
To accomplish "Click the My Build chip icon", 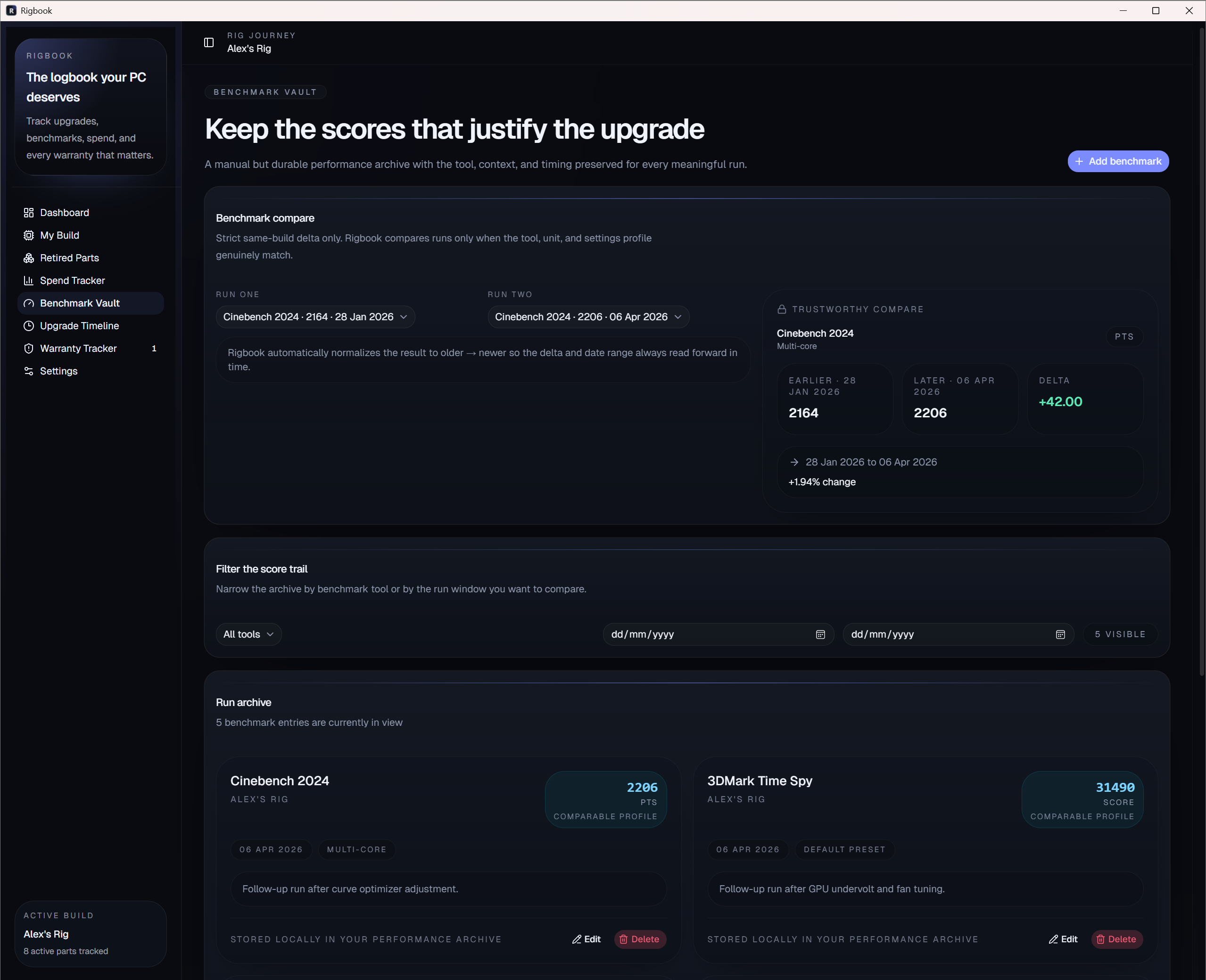I will click(x=29, y=235).
